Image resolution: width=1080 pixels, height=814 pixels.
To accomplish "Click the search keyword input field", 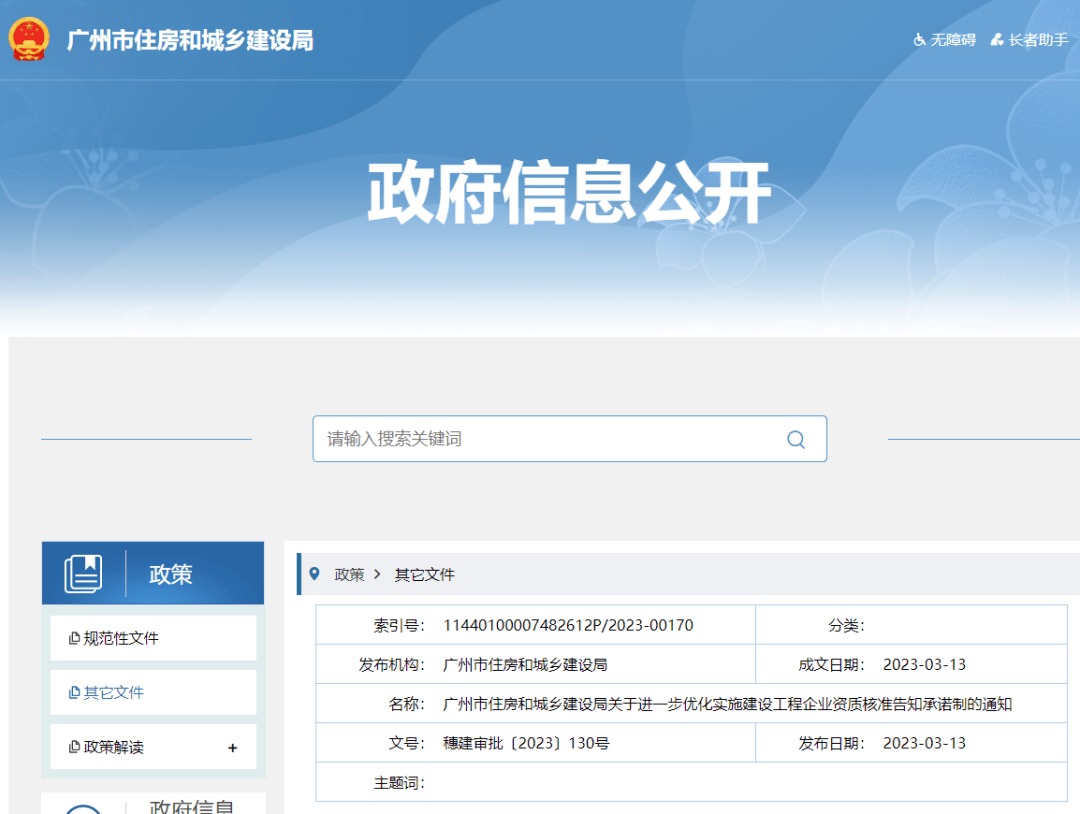I will (x=570, y=439).
